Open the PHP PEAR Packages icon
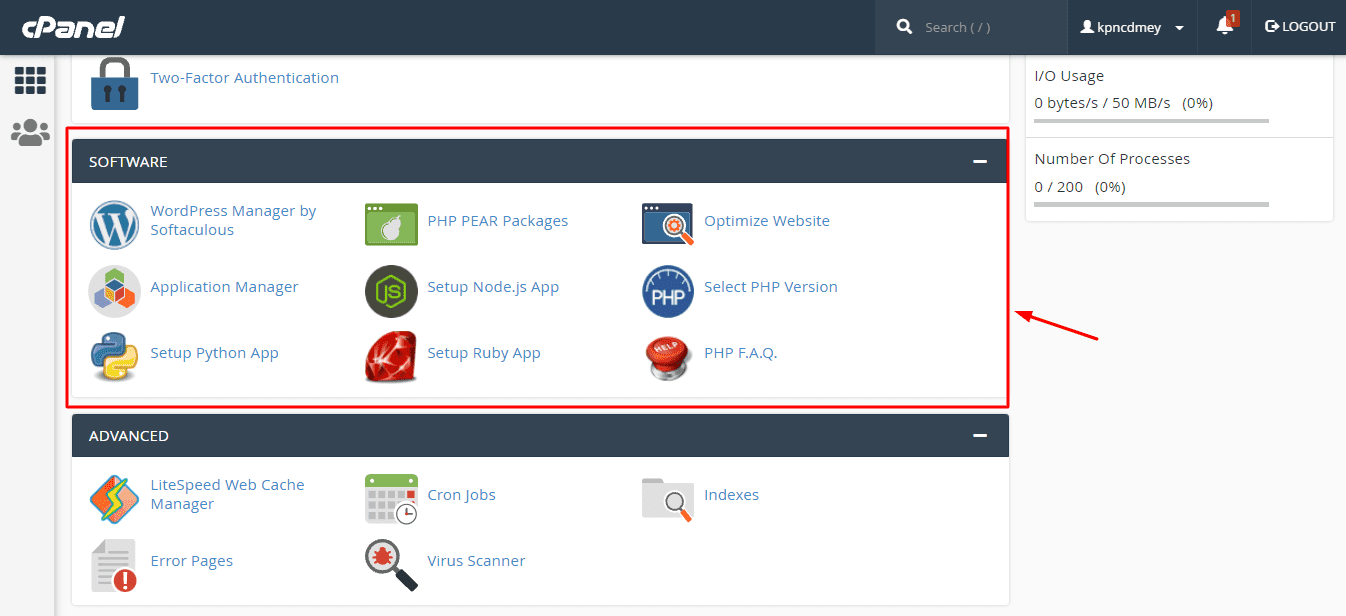The height and width of the screenshot is (616, 1346). point(391,224)
